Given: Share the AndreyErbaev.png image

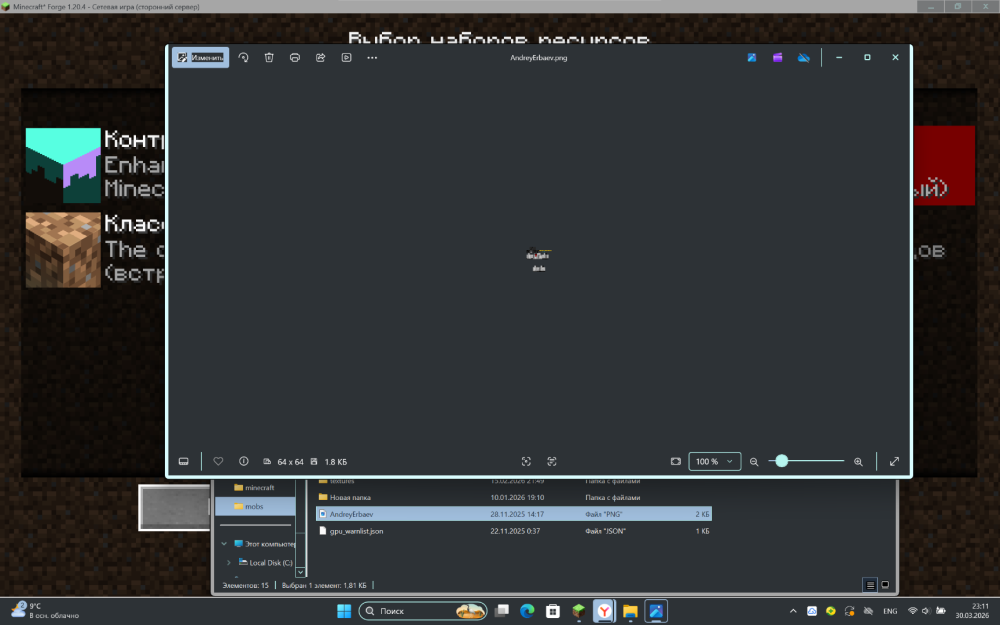Looking at the screenshot, I should pos(321,57).
